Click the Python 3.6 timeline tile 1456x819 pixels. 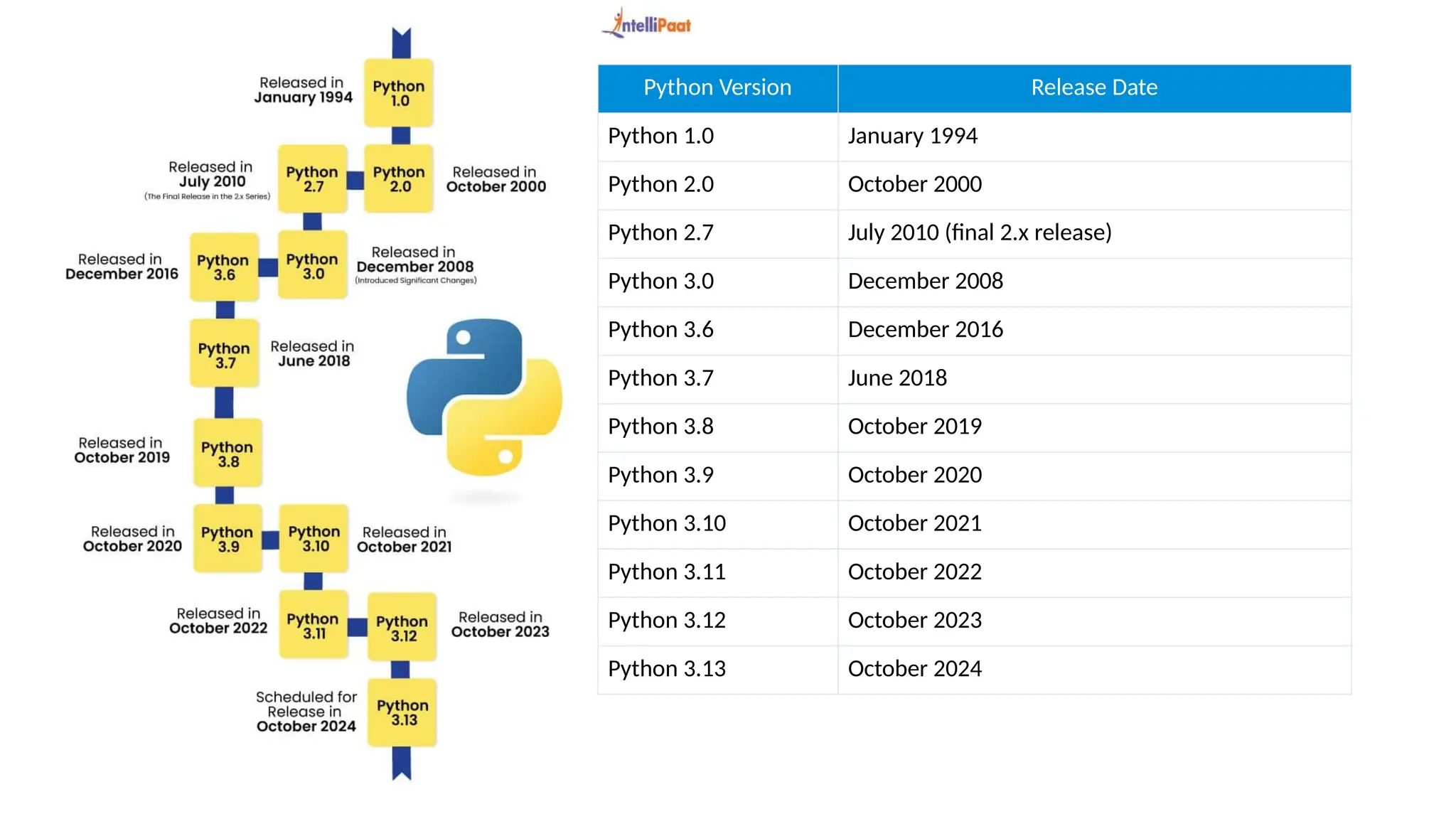224,267
